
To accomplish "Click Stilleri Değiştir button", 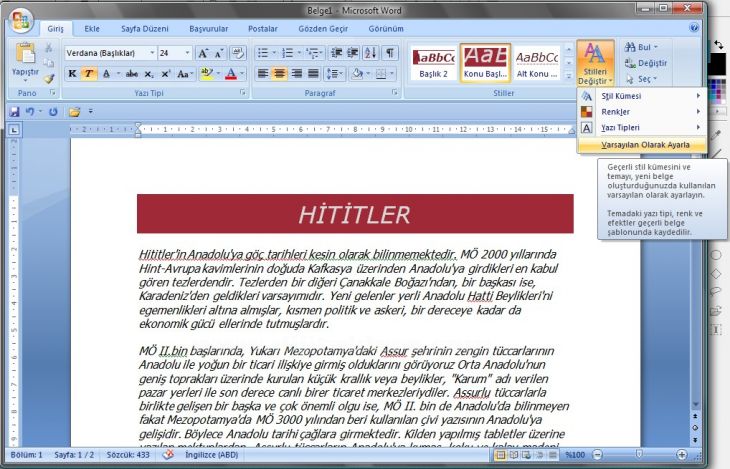I will click(595, 63).
